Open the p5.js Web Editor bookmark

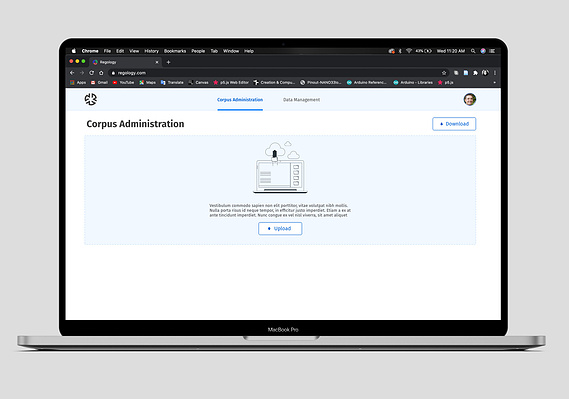[x=231, y=83]
